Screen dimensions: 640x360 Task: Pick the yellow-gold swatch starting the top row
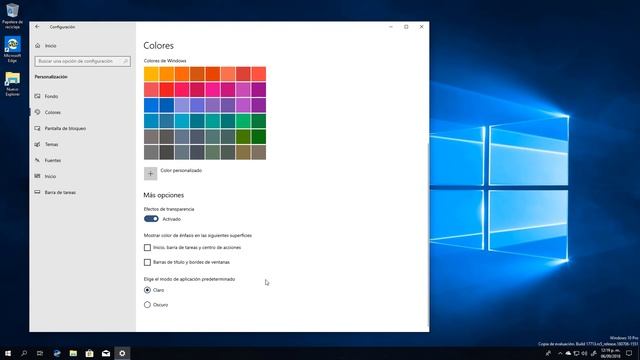click(151, 74)
